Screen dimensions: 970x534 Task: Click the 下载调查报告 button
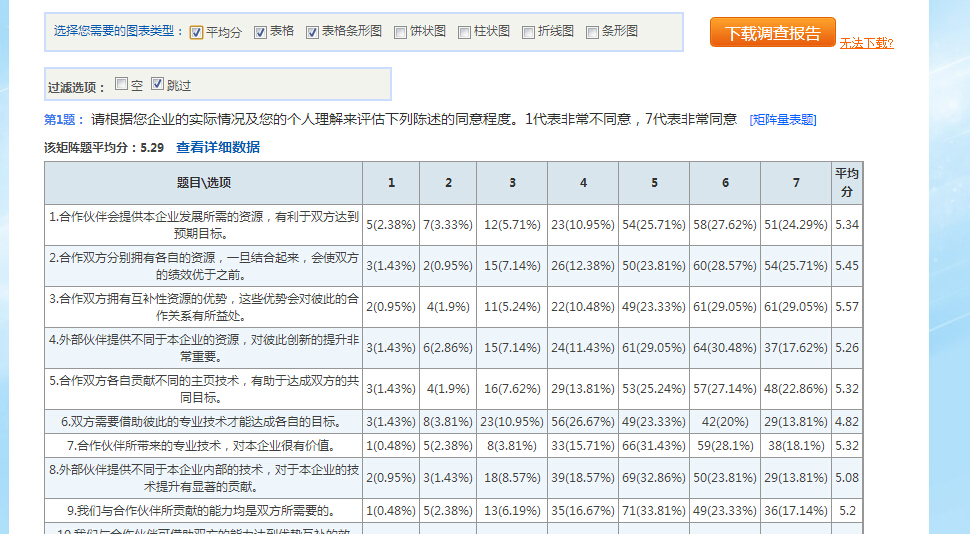(773, 32)
